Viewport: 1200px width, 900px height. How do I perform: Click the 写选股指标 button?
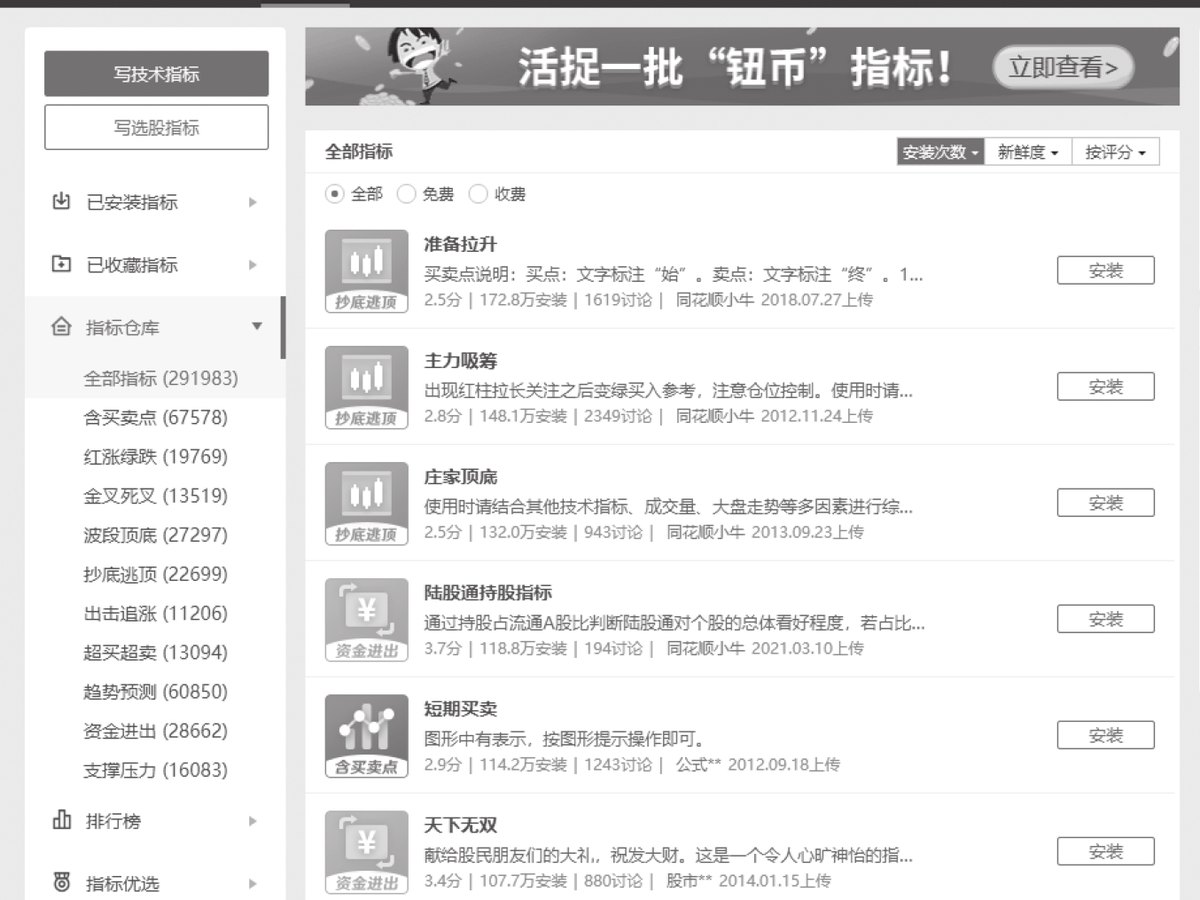pos(156,127)
